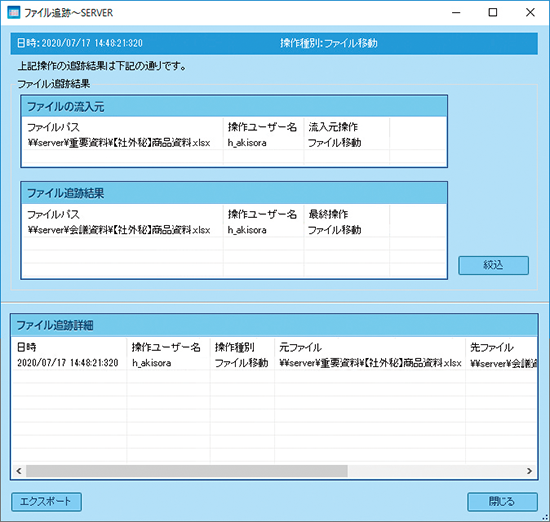This screenshot has width=550, height=522.
Task: Click 操作ユーザー名 header in ファイルの流入元
Action: coord(263,127)
